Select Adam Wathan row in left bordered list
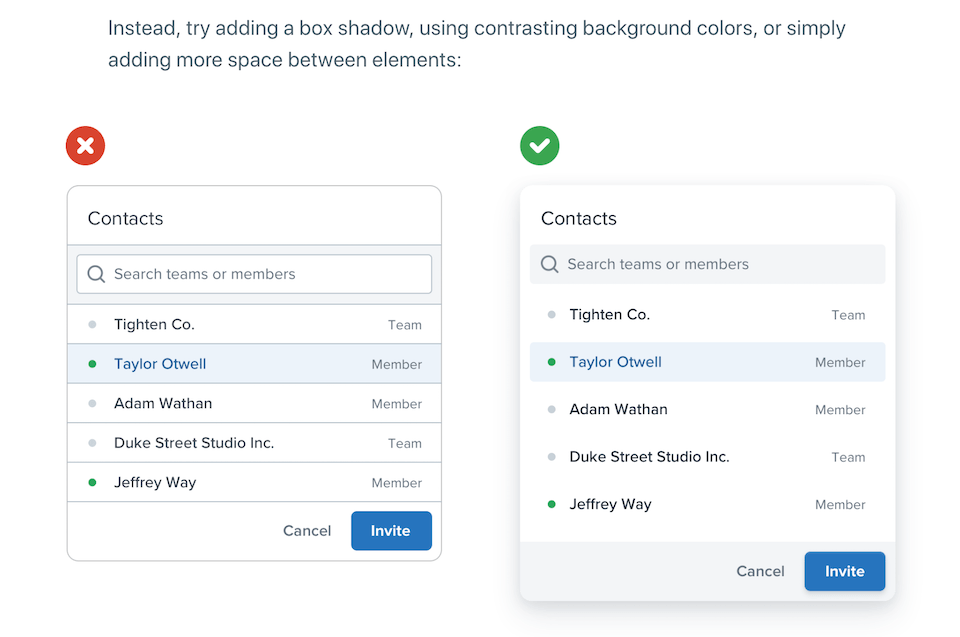The height and width of the screenshot is (637, 960). [x=254, y=404]
